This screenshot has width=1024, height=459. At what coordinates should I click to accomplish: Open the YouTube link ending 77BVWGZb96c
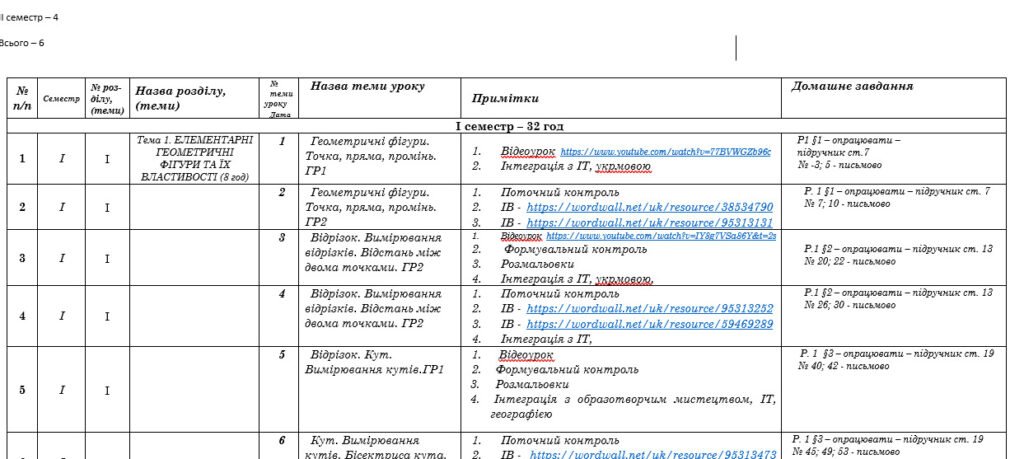[x=665, y=152]
